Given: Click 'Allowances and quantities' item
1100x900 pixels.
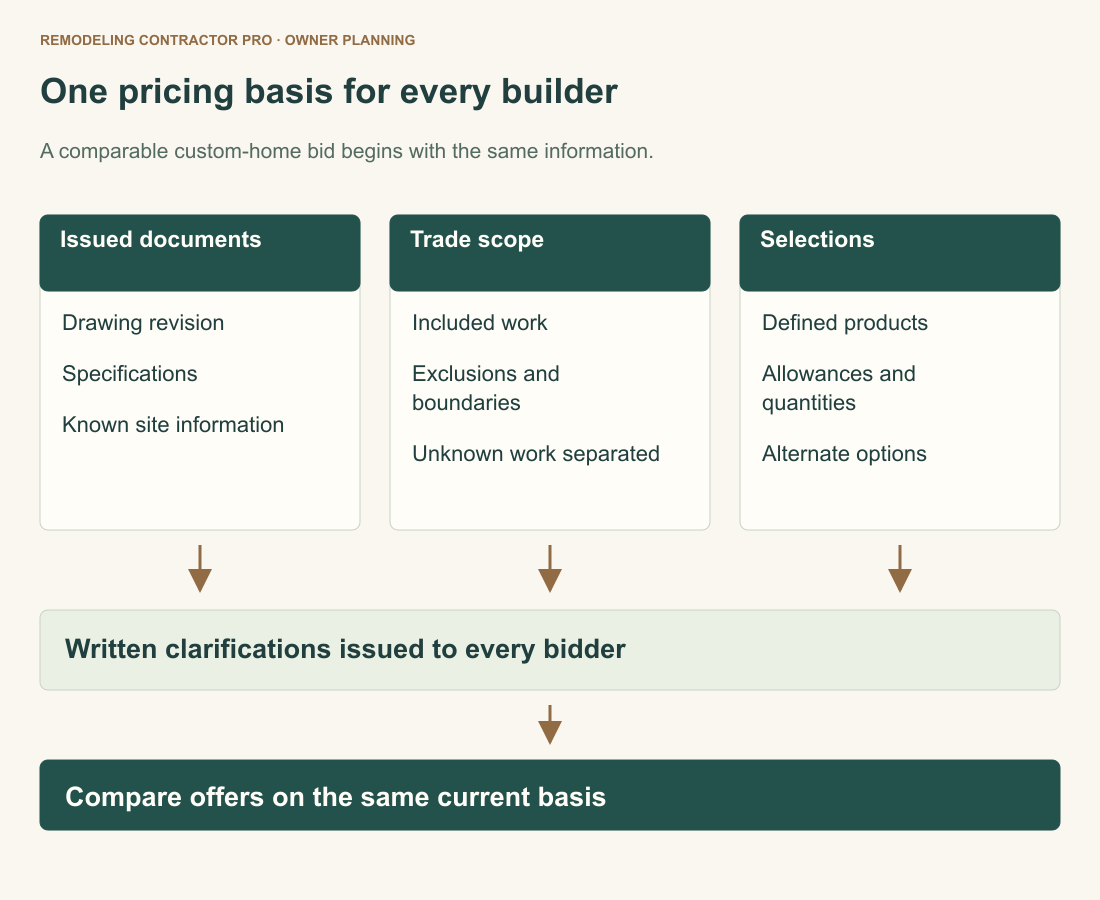Looking at the screenshot, I should click(x=839, y=388).
